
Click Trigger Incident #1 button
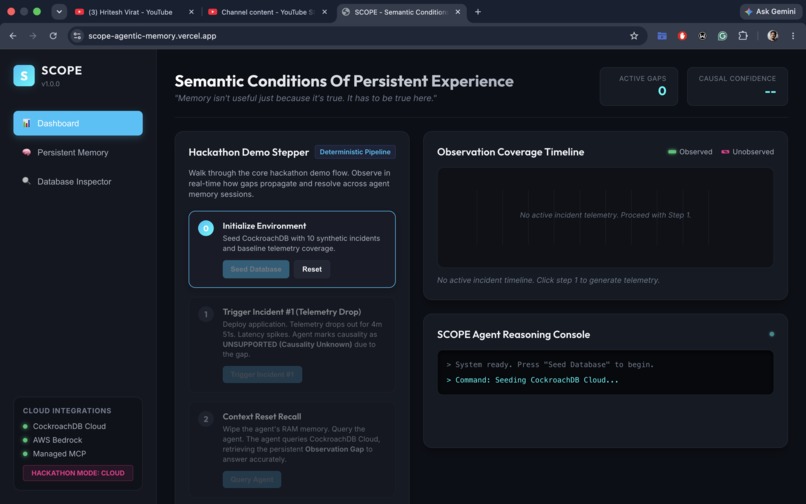262,374
